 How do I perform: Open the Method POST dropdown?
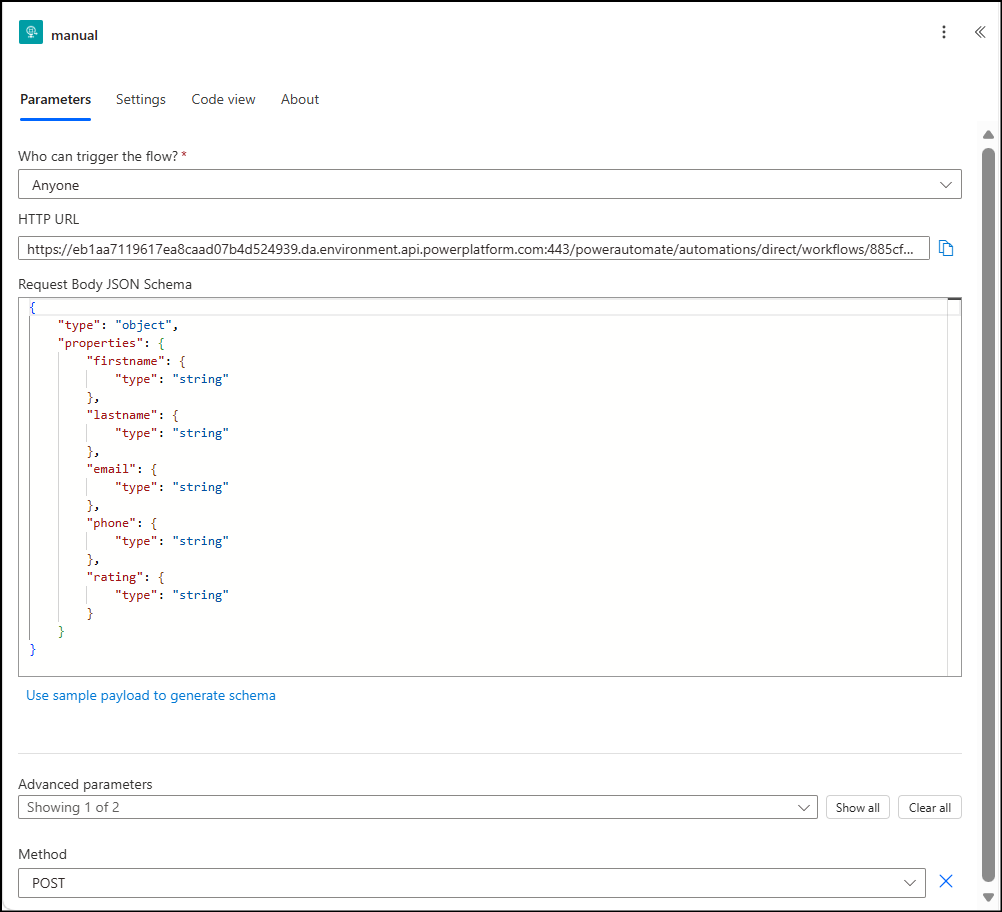tap(472, 883)
